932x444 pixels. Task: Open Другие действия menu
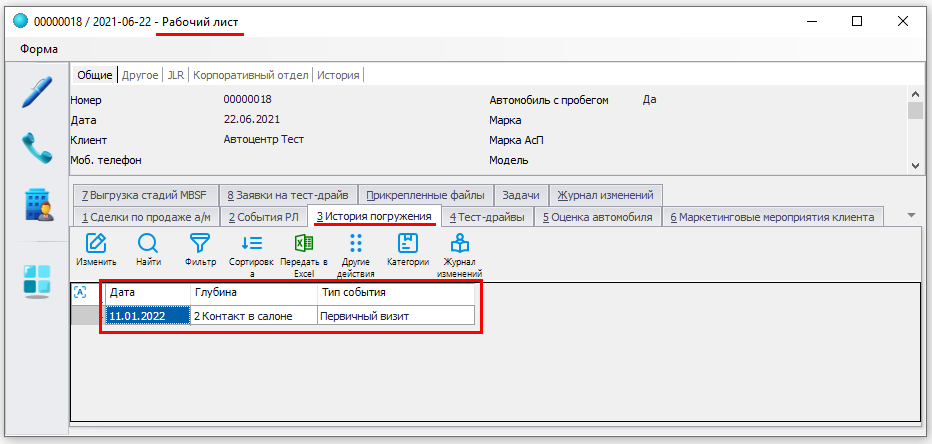point(356,243)
